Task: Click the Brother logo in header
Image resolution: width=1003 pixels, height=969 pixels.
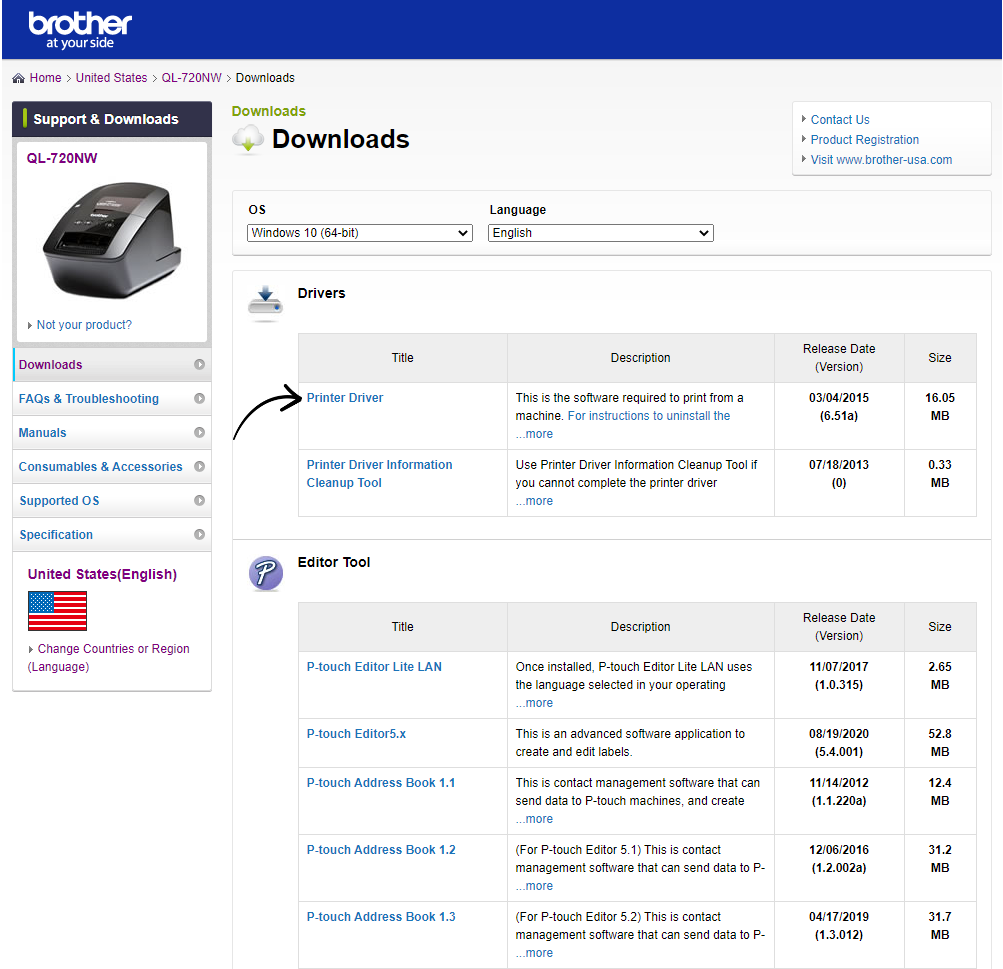Action: 80,30
